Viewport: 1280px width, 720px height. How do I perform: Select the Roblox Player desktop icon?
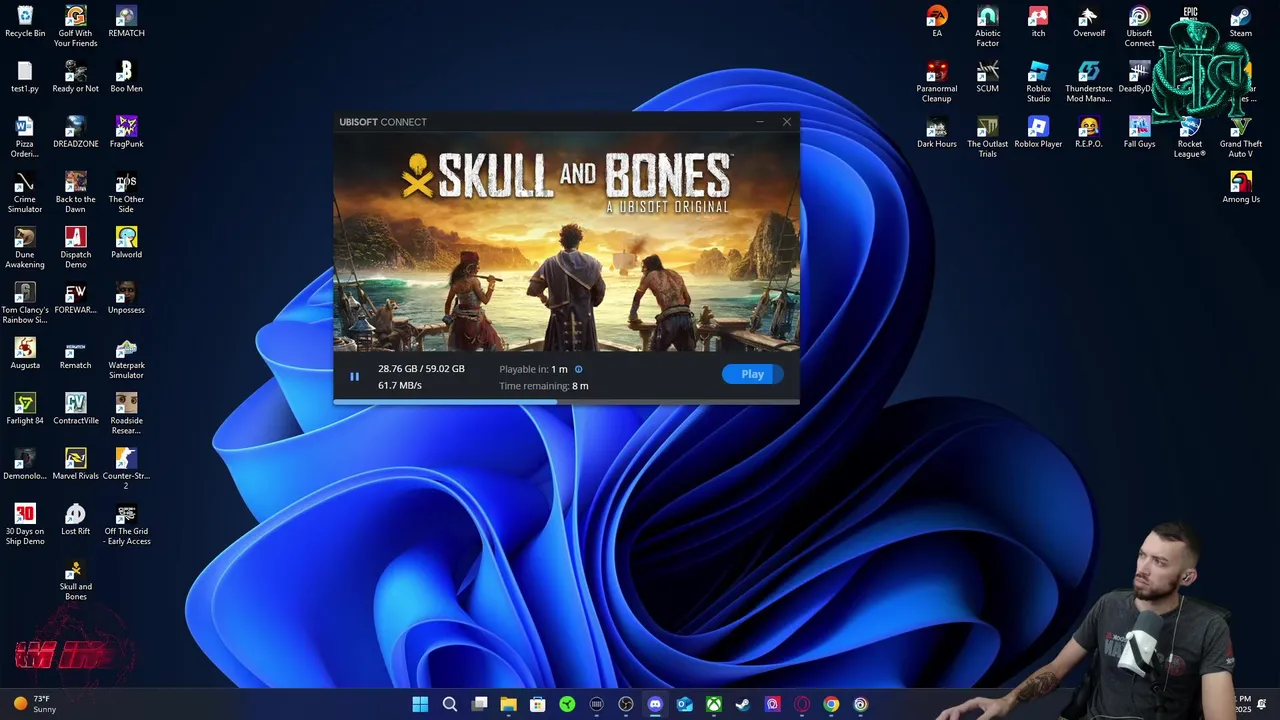(1038, 132)
